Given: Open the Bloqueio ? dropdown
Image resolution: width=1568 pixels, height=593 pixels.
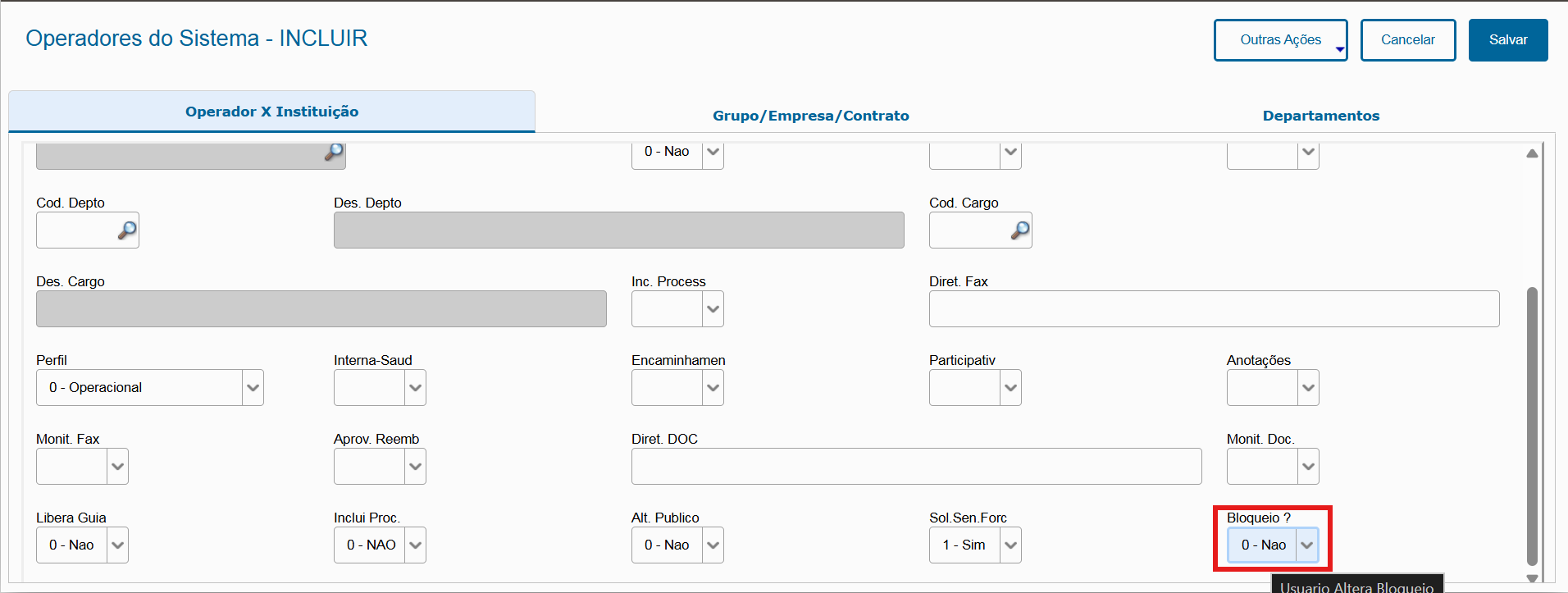Looking at the screenshot, I should (x=1306, y=545).
